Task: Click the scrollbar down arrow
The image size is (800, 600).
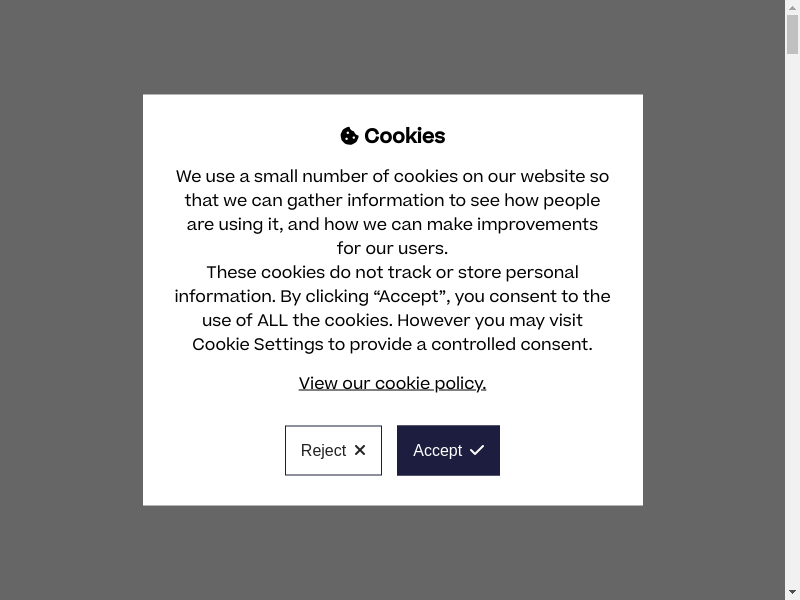Action: click(792, 592)
